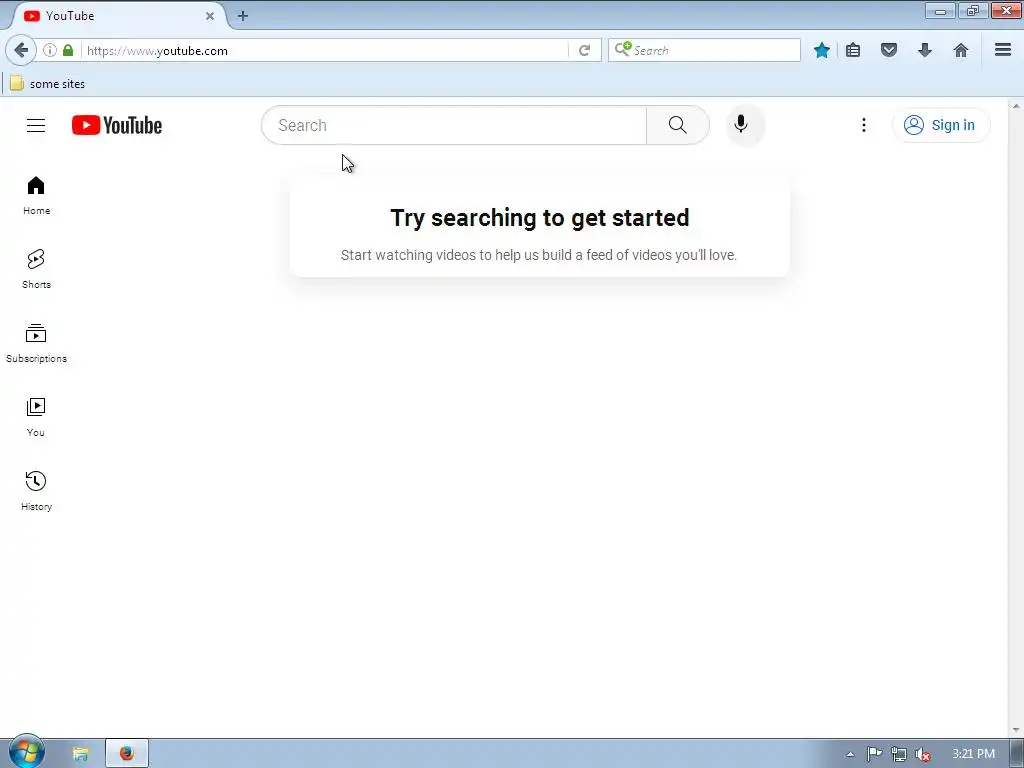The image size is (1024, 768).
Task: Click the Firefox taskbar button
Action: pos(127,754)
